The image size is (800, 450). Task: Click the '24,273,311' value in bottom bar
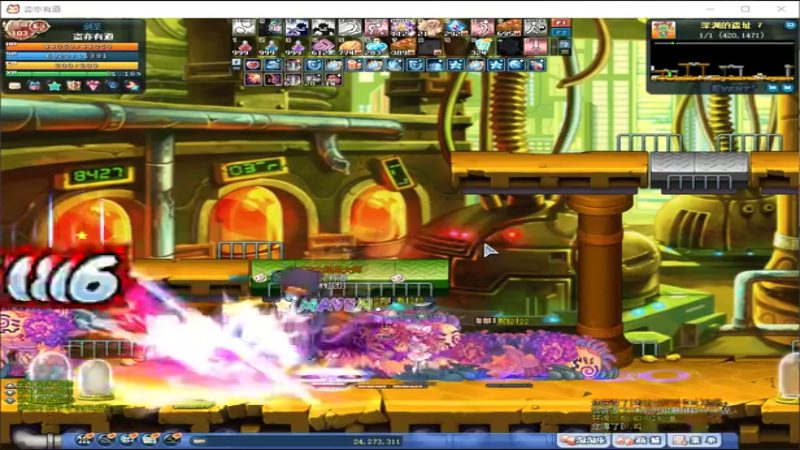(376, 441)
